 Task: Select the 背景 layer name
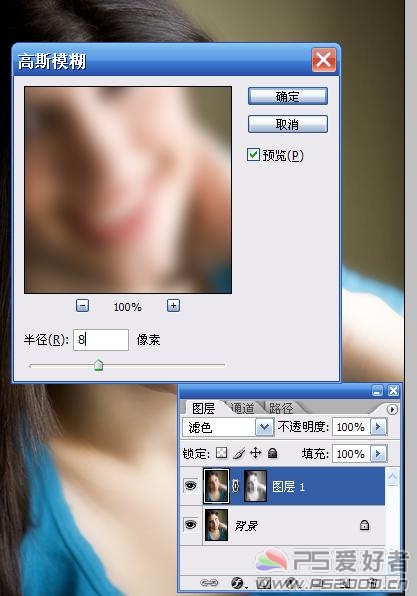246,526
